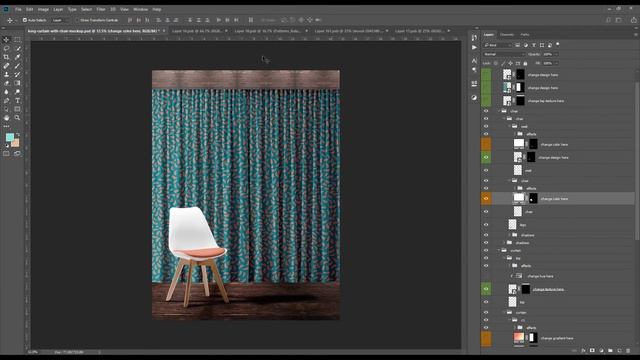The height and width of the screenshot is (360, 640).
Task: Click the Delete layer trash icon
Action: (x=628, y=351)
